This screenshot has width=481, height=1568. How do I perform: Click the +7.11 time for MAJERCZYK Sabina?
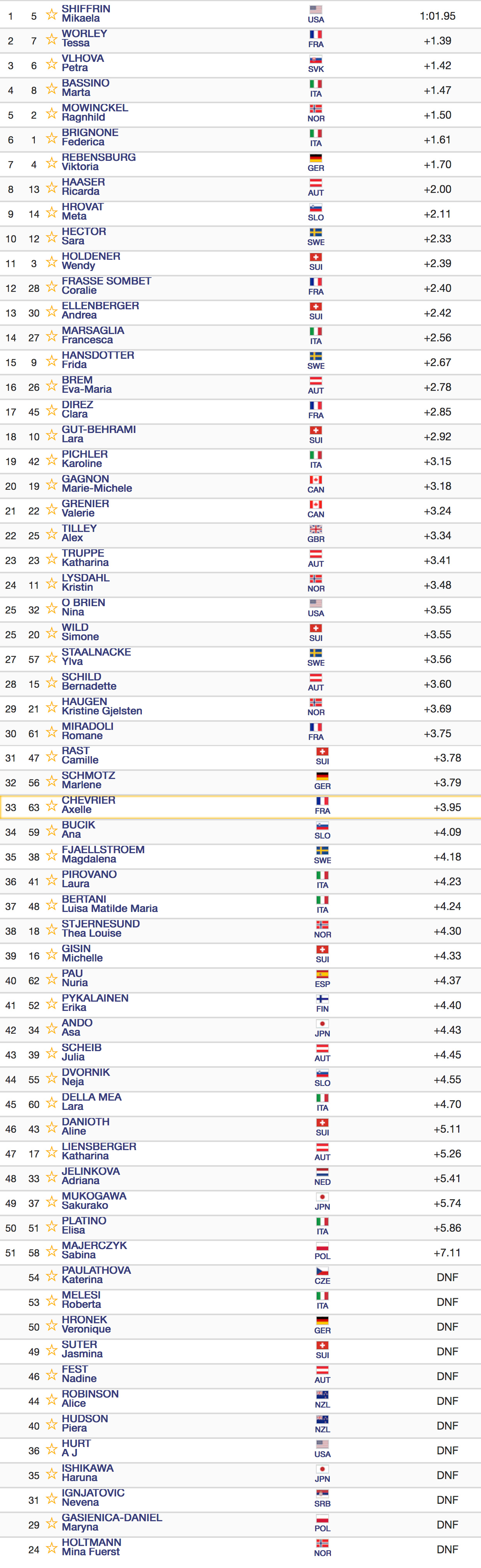(447, 1252)
